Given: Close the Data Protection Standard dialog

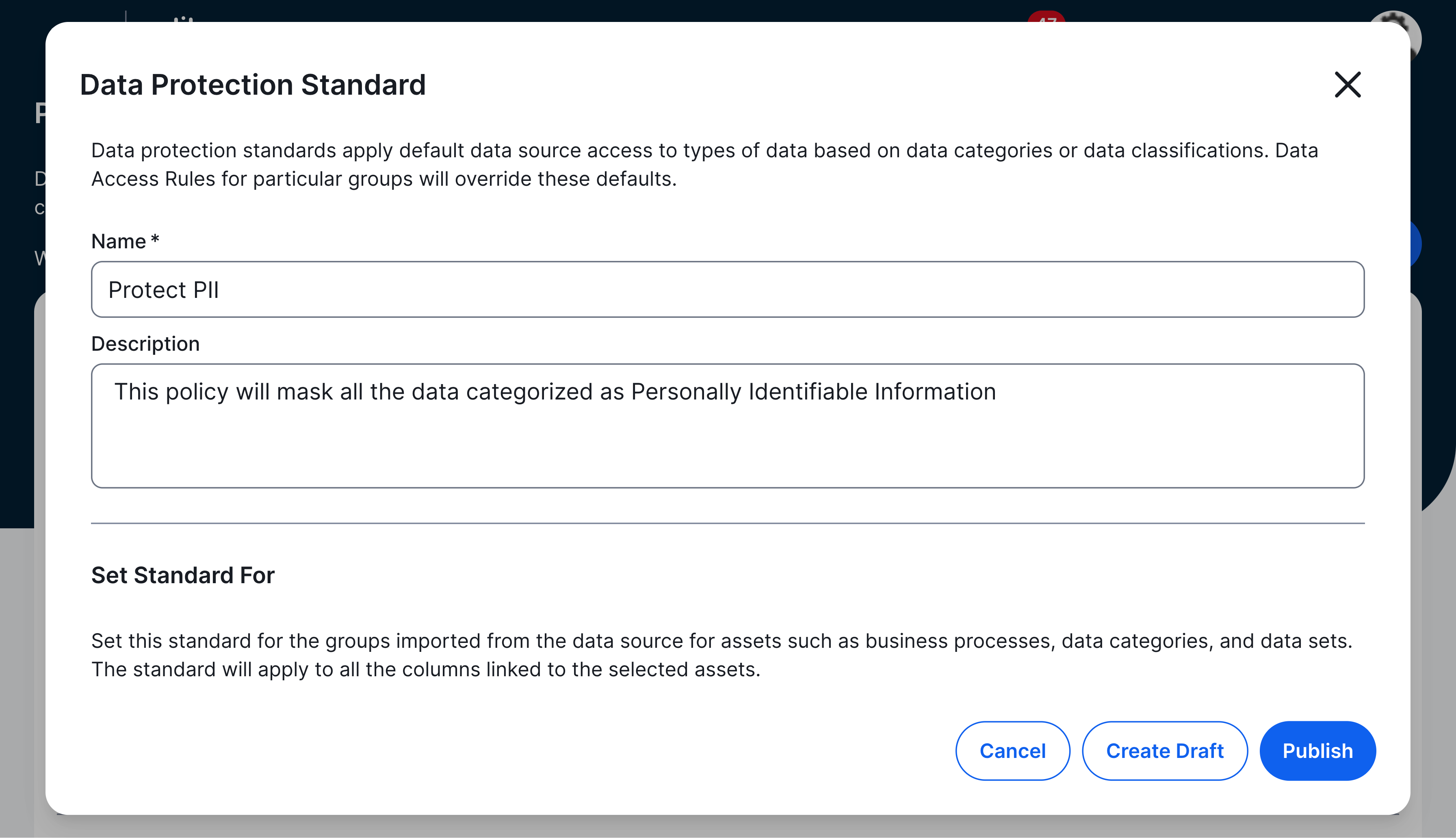Looking at the screenshot, I should pyautogui.click(x=1347, y=85).
